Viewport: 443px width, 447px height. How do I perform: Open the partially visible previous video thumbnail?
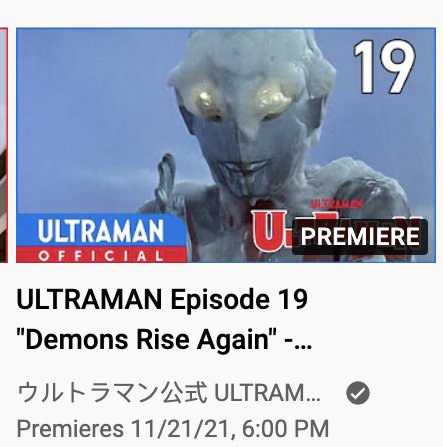coord(3,145)
